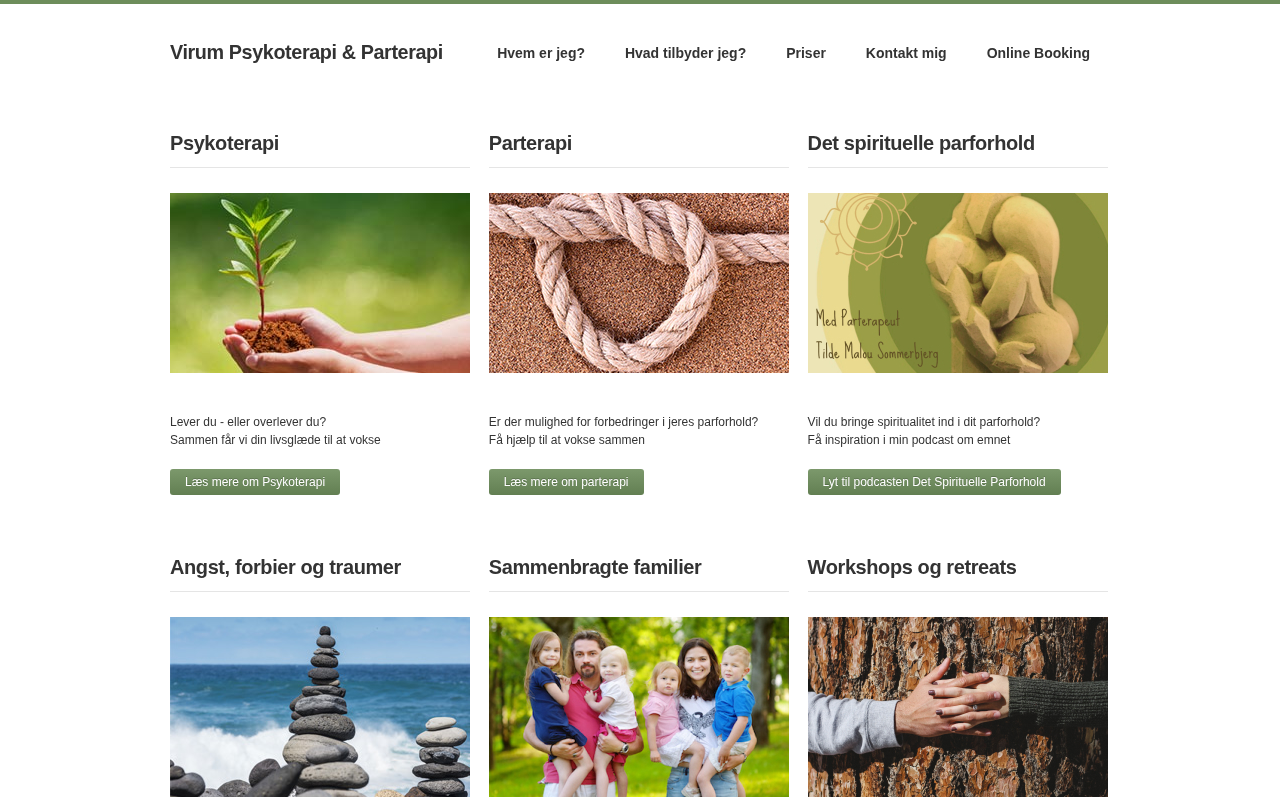The width and height of the screenshot is (1280, 800).
Task: Open the Virum Psykoterapi & Parterapi site title
Action: [x=306, y=52]
